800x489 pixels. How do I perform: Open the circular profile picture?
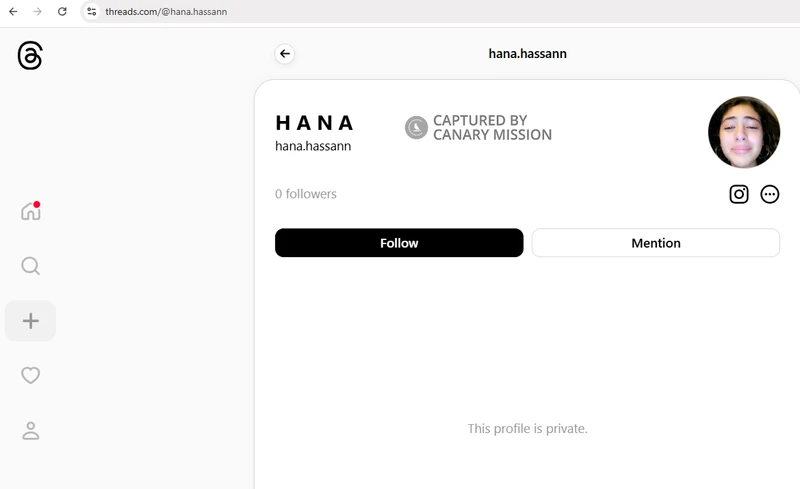tap(743, 132)
